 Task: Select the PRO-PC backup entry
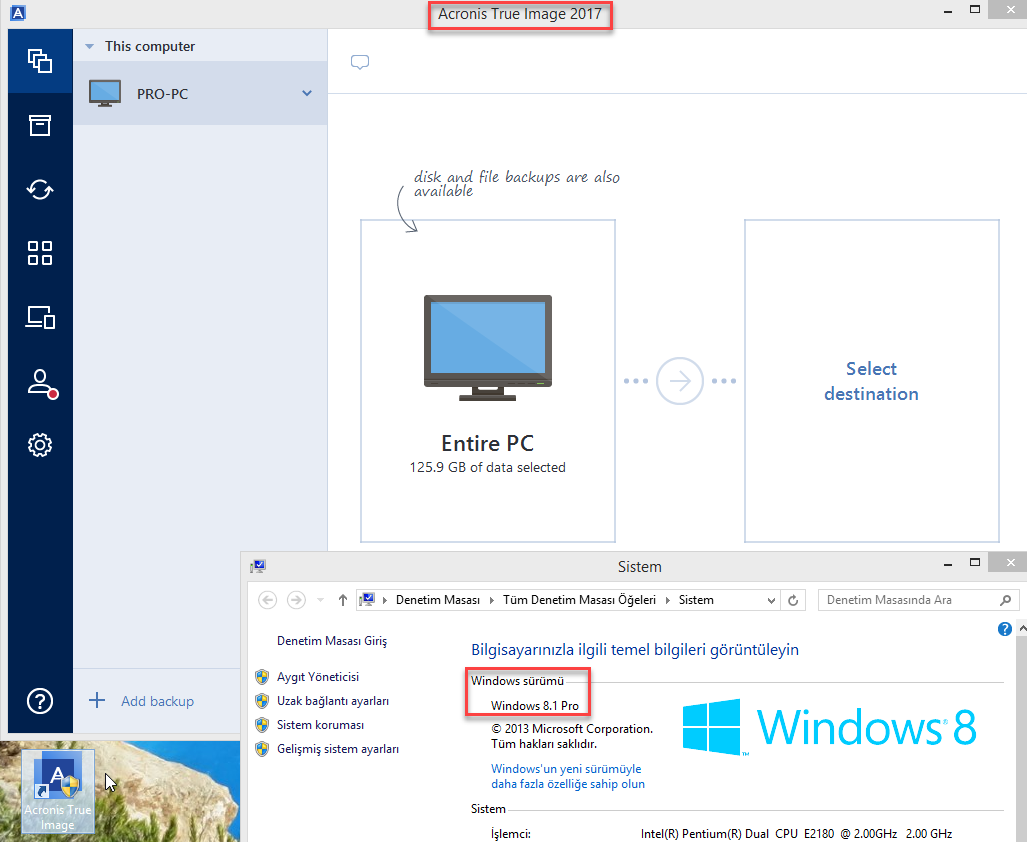point(200,94)
